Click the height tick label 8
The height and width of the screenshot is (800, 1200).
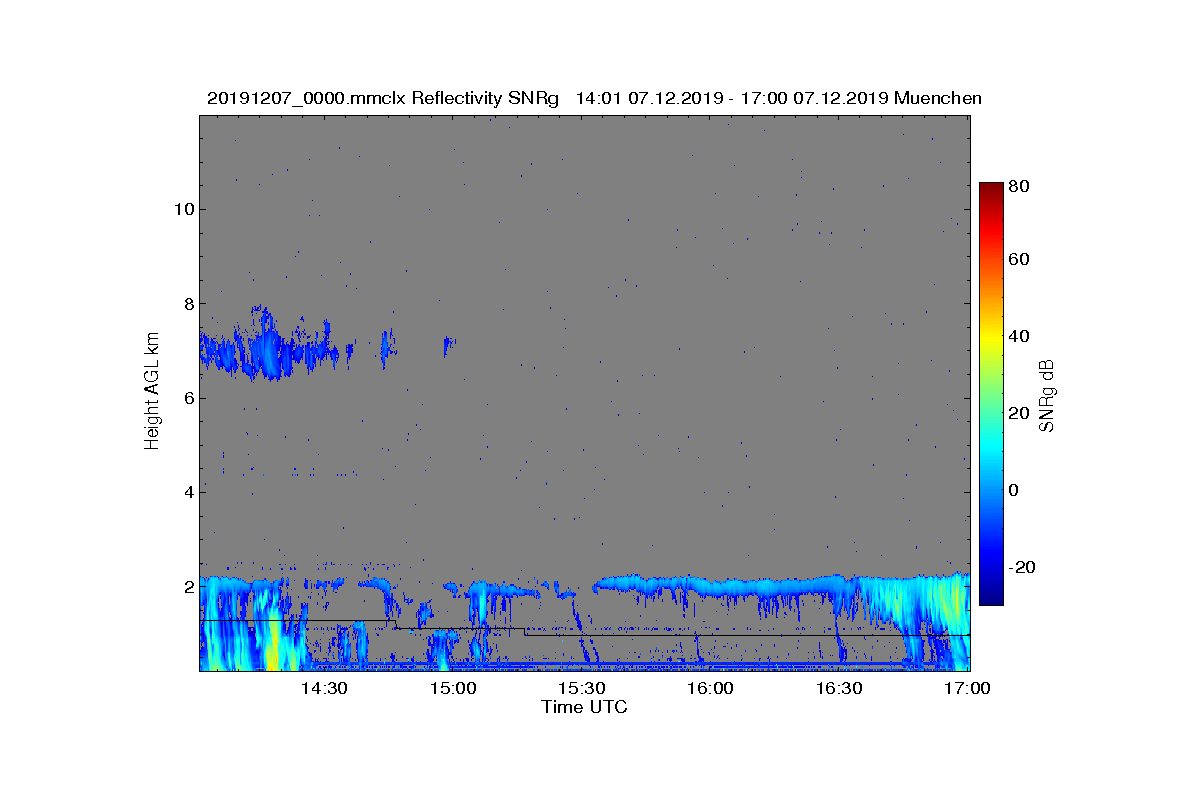click(187, 303)
